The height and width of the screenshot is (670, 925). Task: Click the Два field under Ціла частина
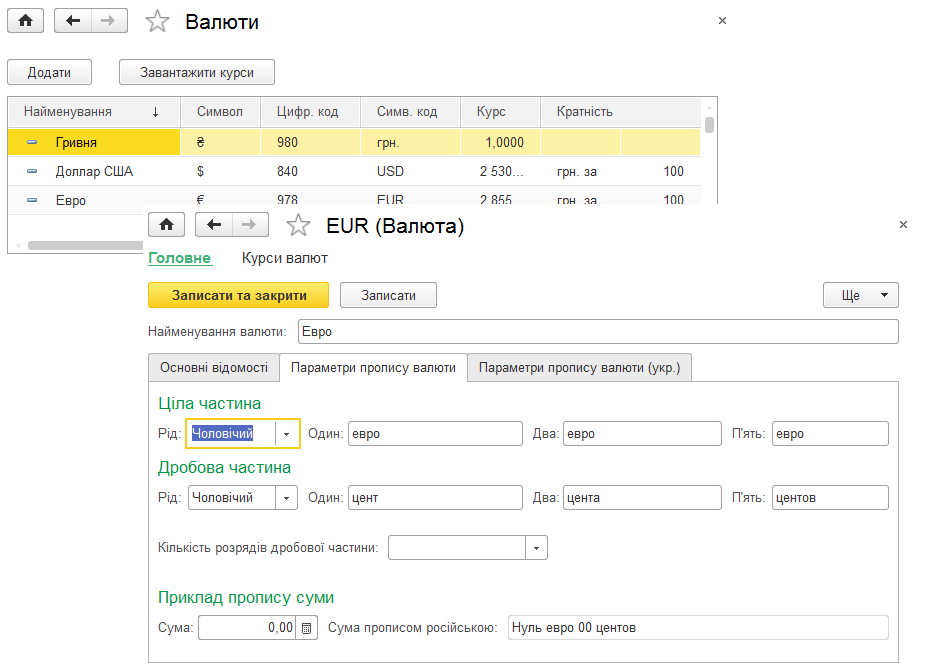click(x=642, y=434)
